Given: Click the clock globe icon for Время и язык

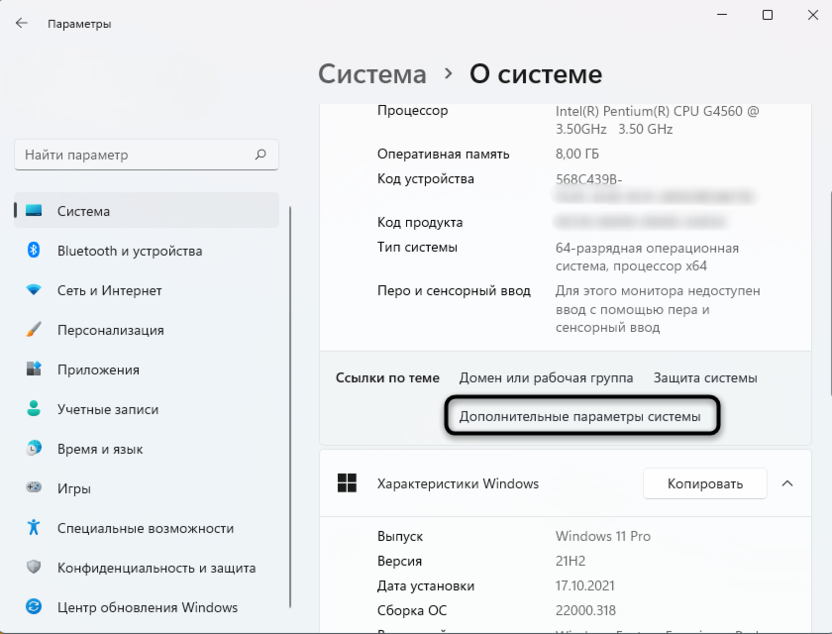Looking at the screenshot, I should [x=34, y=448].
